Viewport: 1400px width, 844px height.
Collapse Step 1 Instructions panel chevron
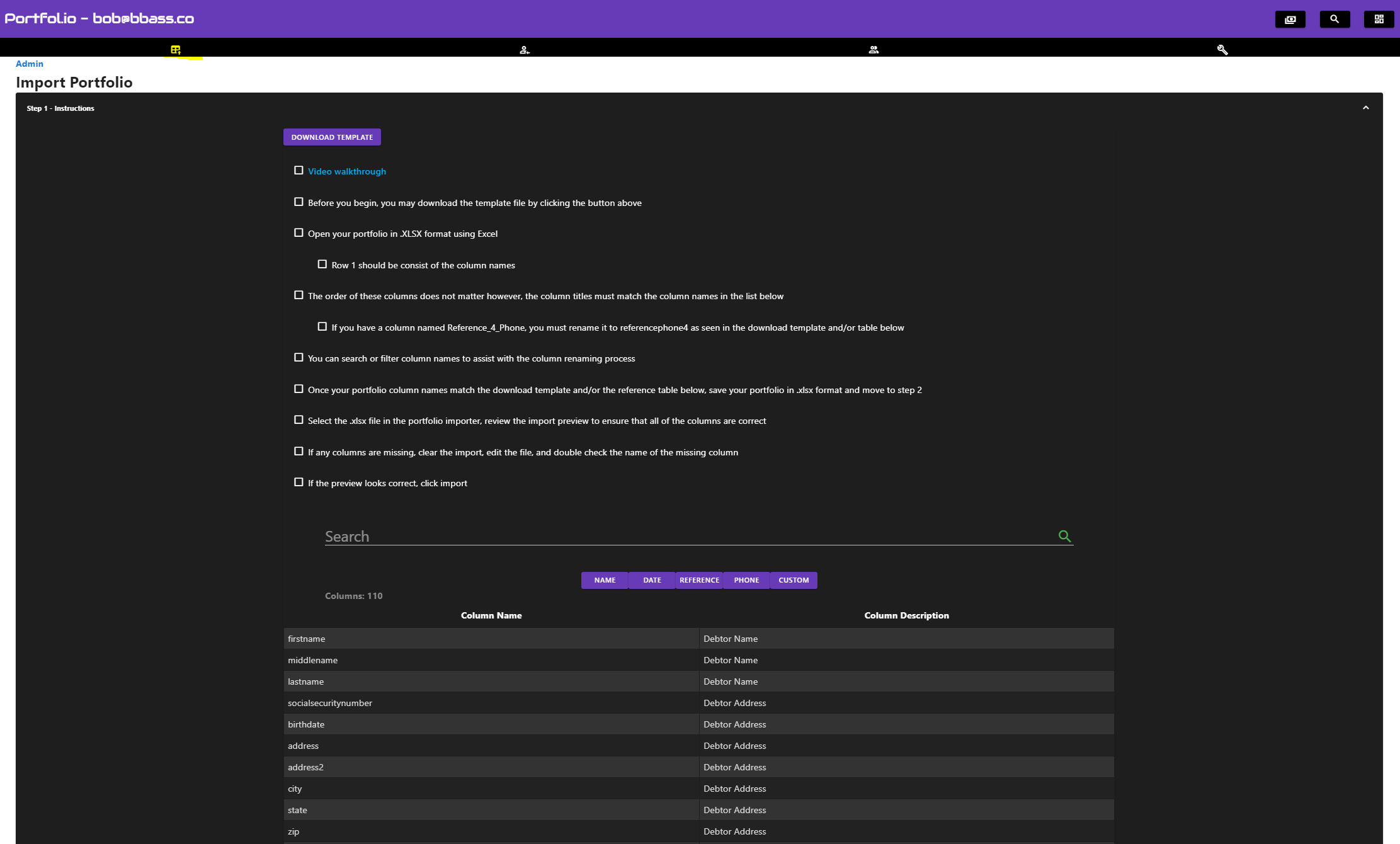point(1365,108)
